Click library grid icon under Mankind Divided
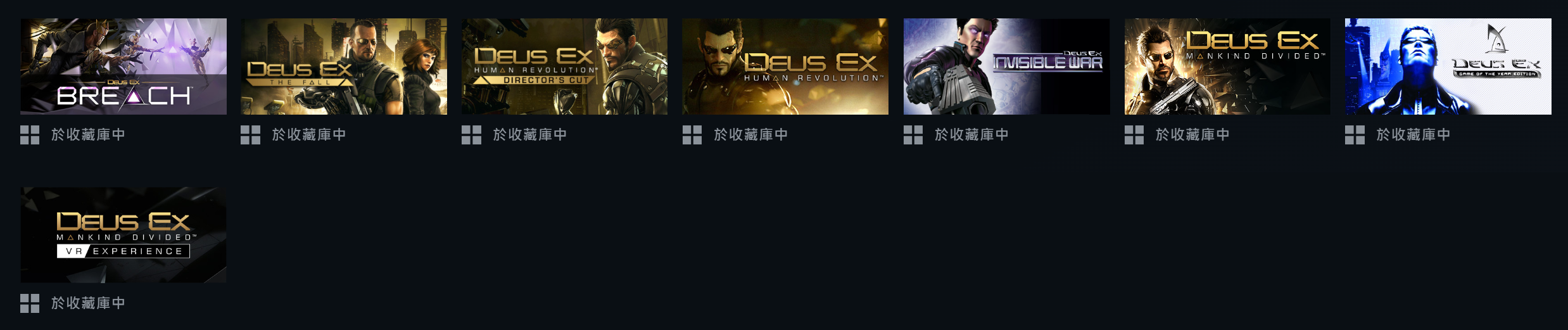 [1134, 135]
